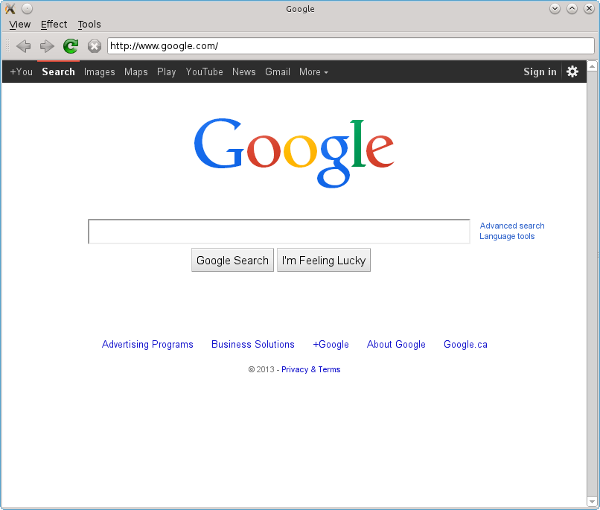Click the app icon in title bar
Image resolution: width=600 pixels, height=510 pixels.
tap(10, 9)
